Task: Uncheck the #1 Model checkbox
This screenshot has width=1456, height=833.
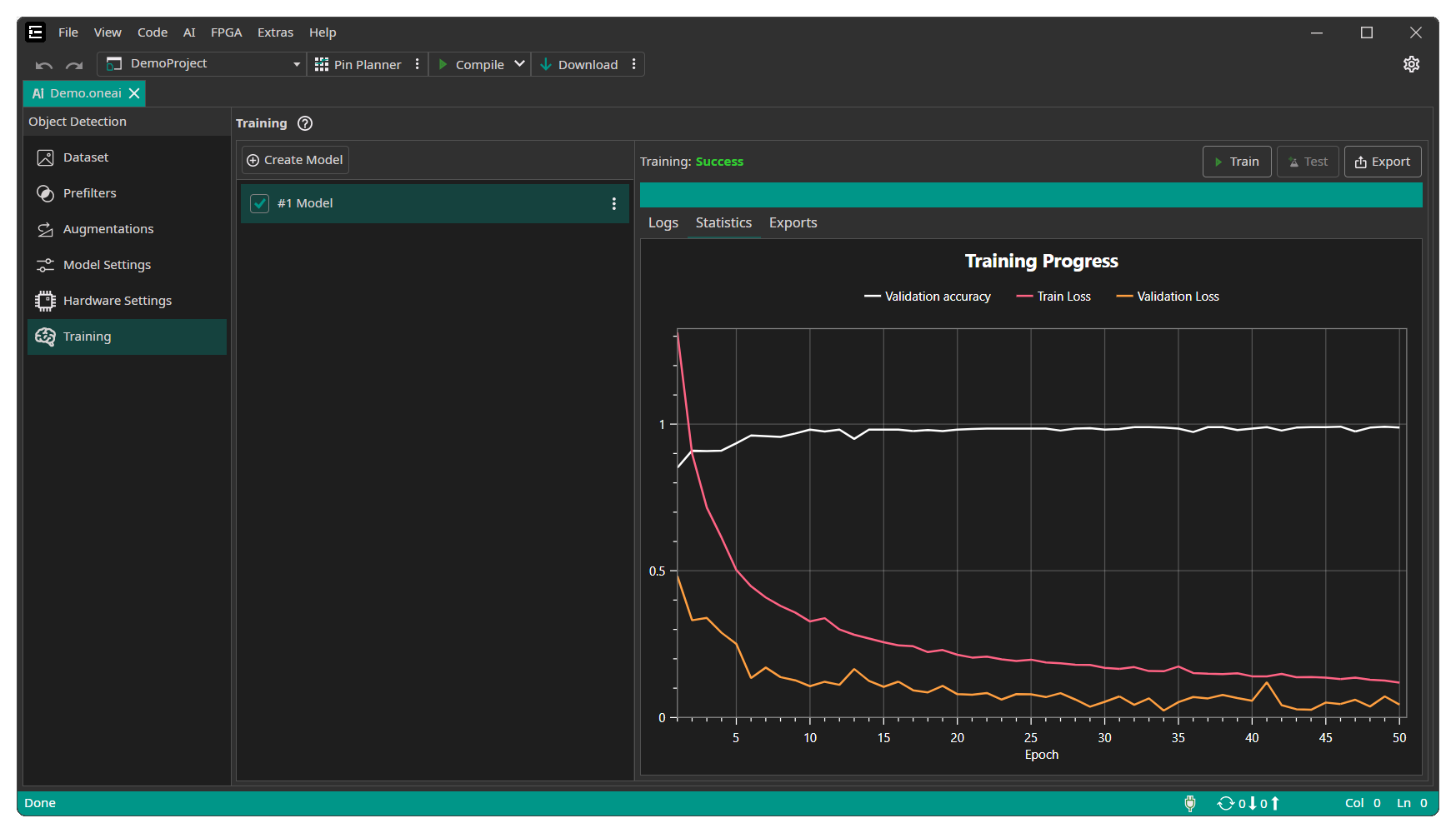Action: [260, 204]
